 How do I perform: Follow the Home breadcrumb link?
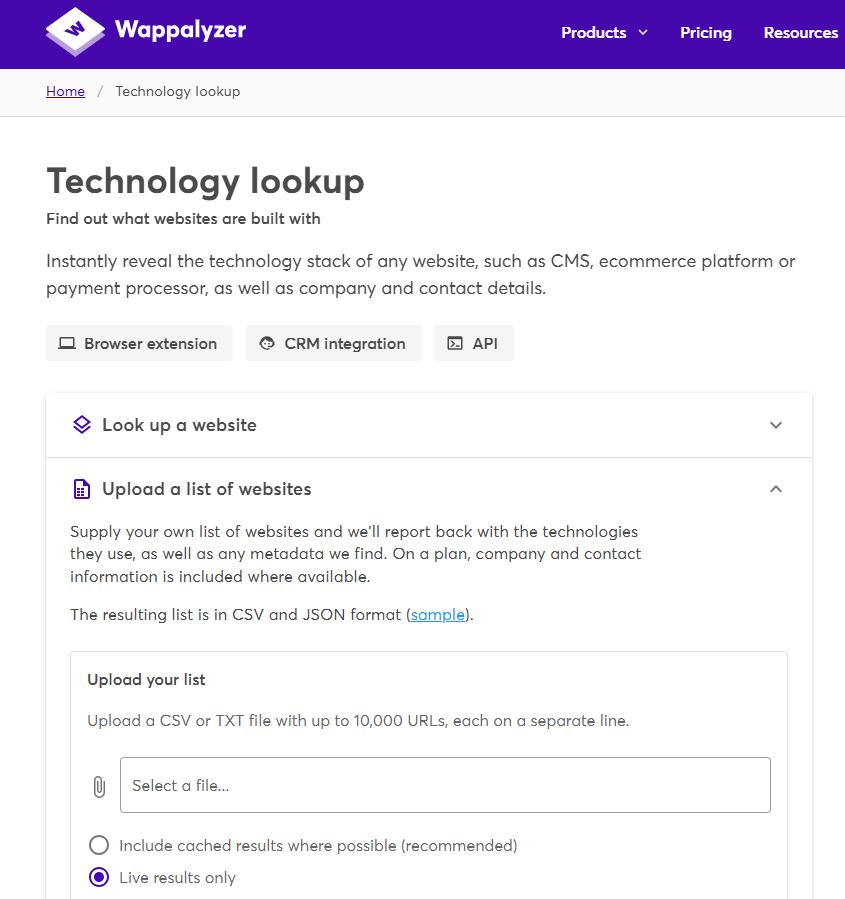pyautogui.click(x=65, y=91)
